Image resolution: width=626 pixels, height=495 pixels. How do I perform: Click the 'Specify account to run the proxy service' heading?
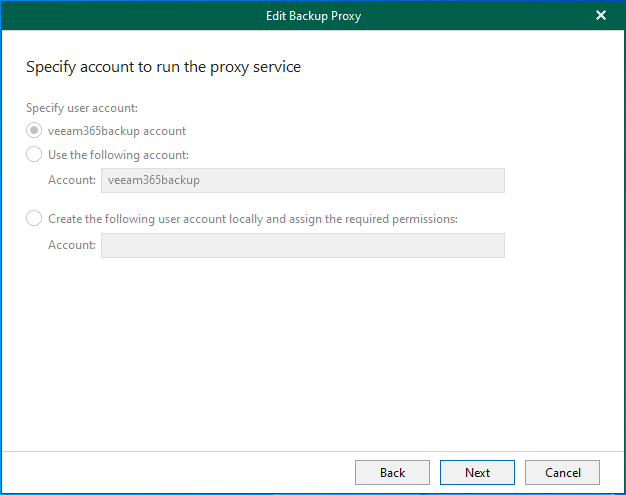163,67
